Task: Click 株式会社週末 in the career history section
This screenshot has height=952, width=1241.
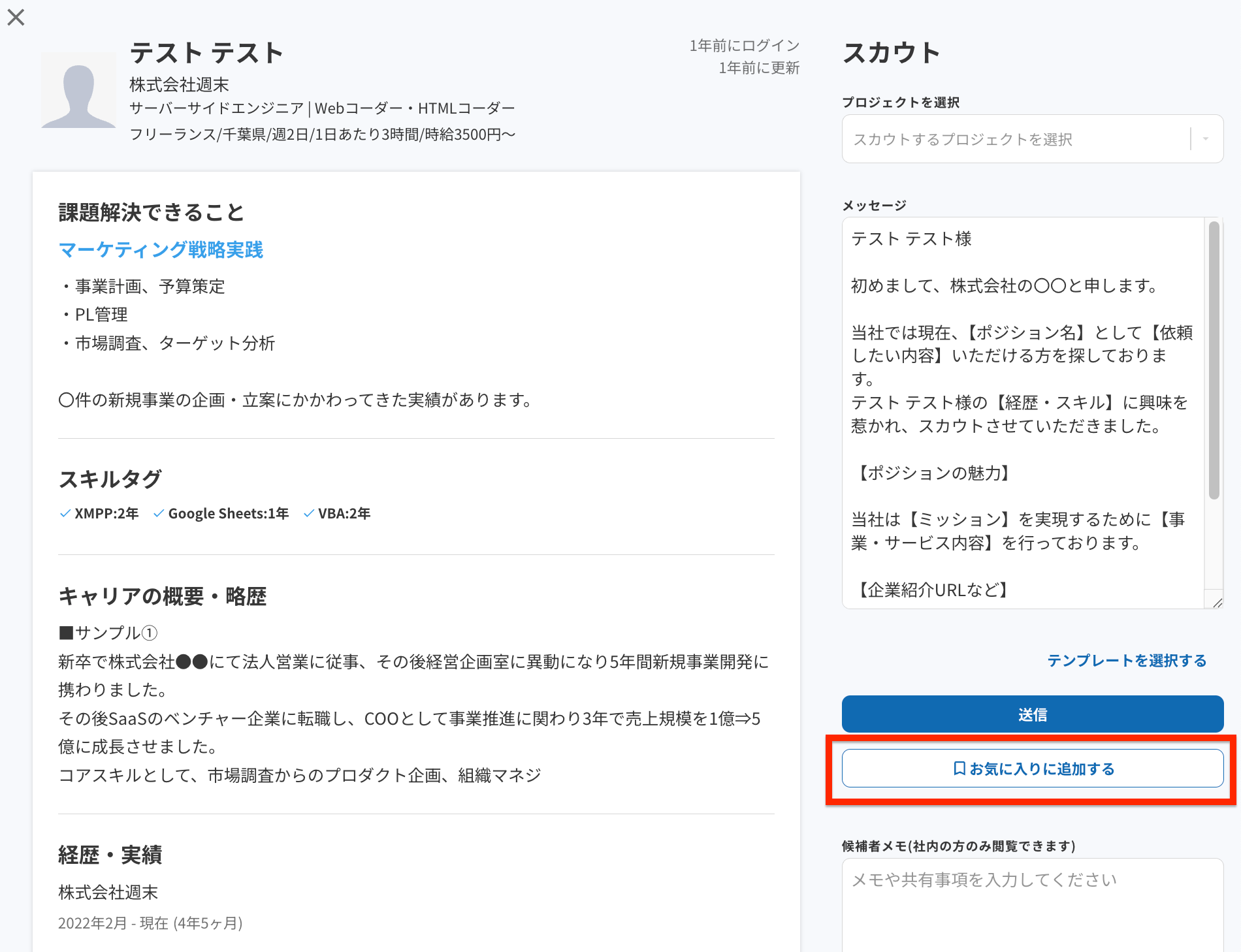Action: point(108,893)
